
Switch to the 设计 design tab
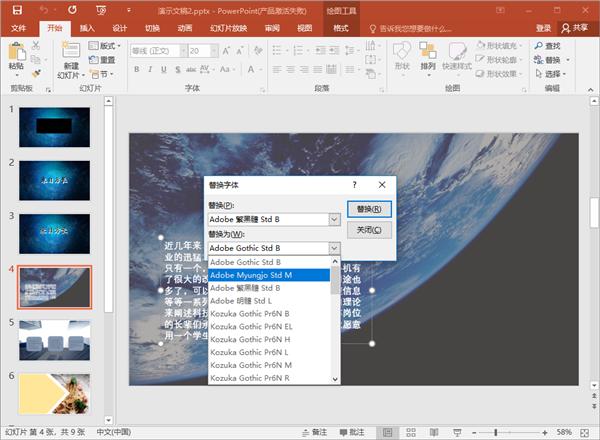119,28
